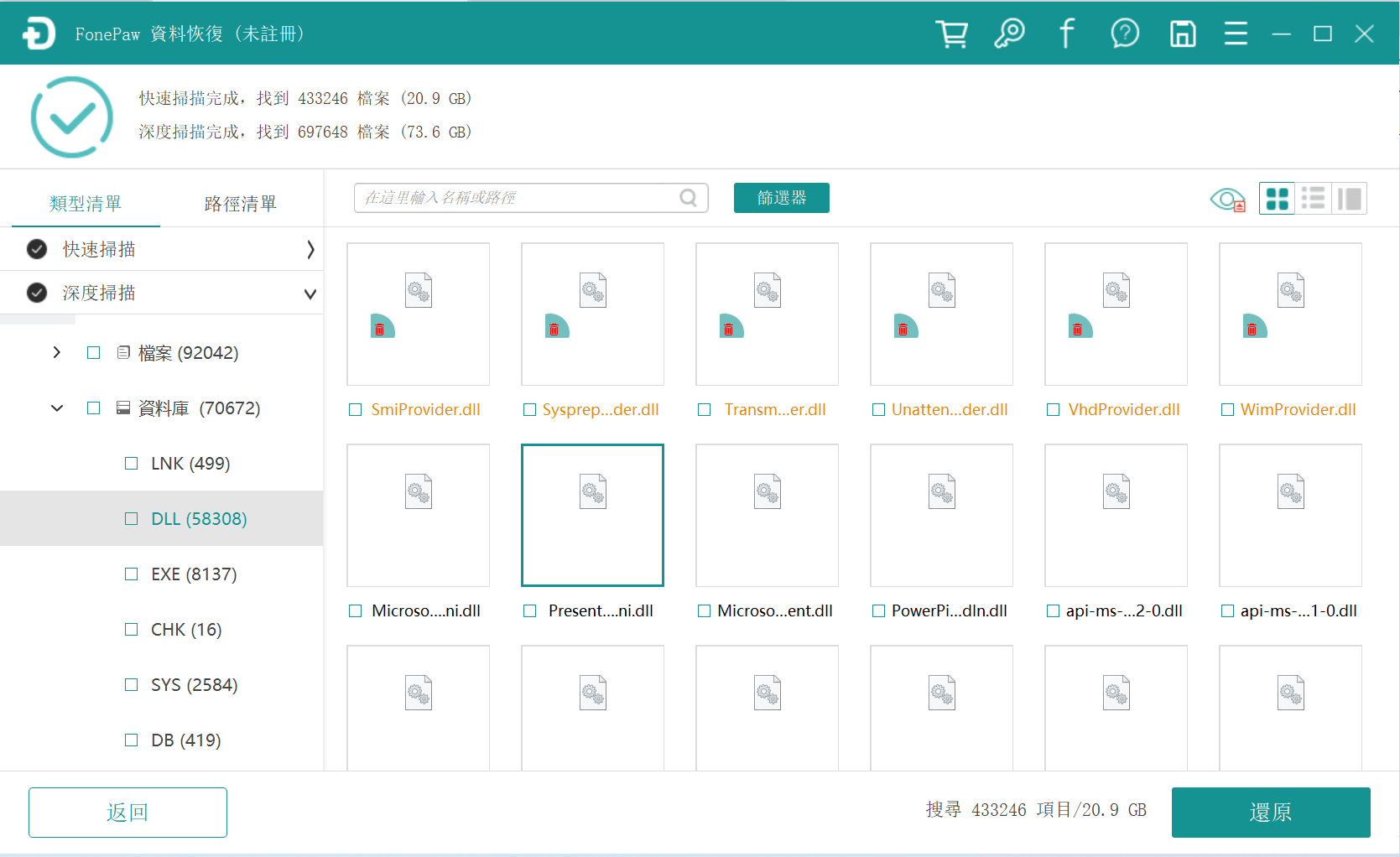Check the DLL (58308) checkbox

click(x=131, y=518)
